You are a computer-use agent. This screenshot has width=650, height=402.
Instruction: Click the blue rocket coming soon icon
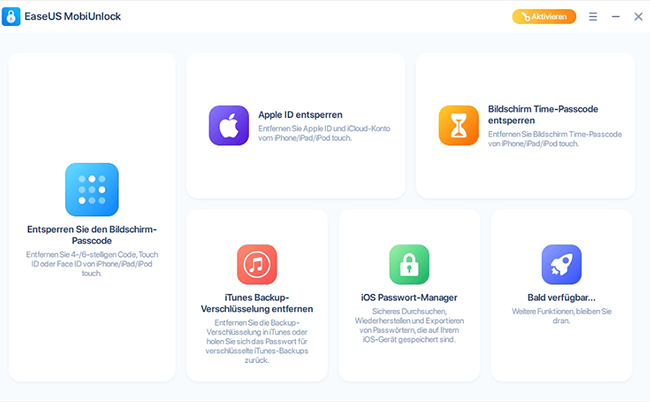click(561, 264)
